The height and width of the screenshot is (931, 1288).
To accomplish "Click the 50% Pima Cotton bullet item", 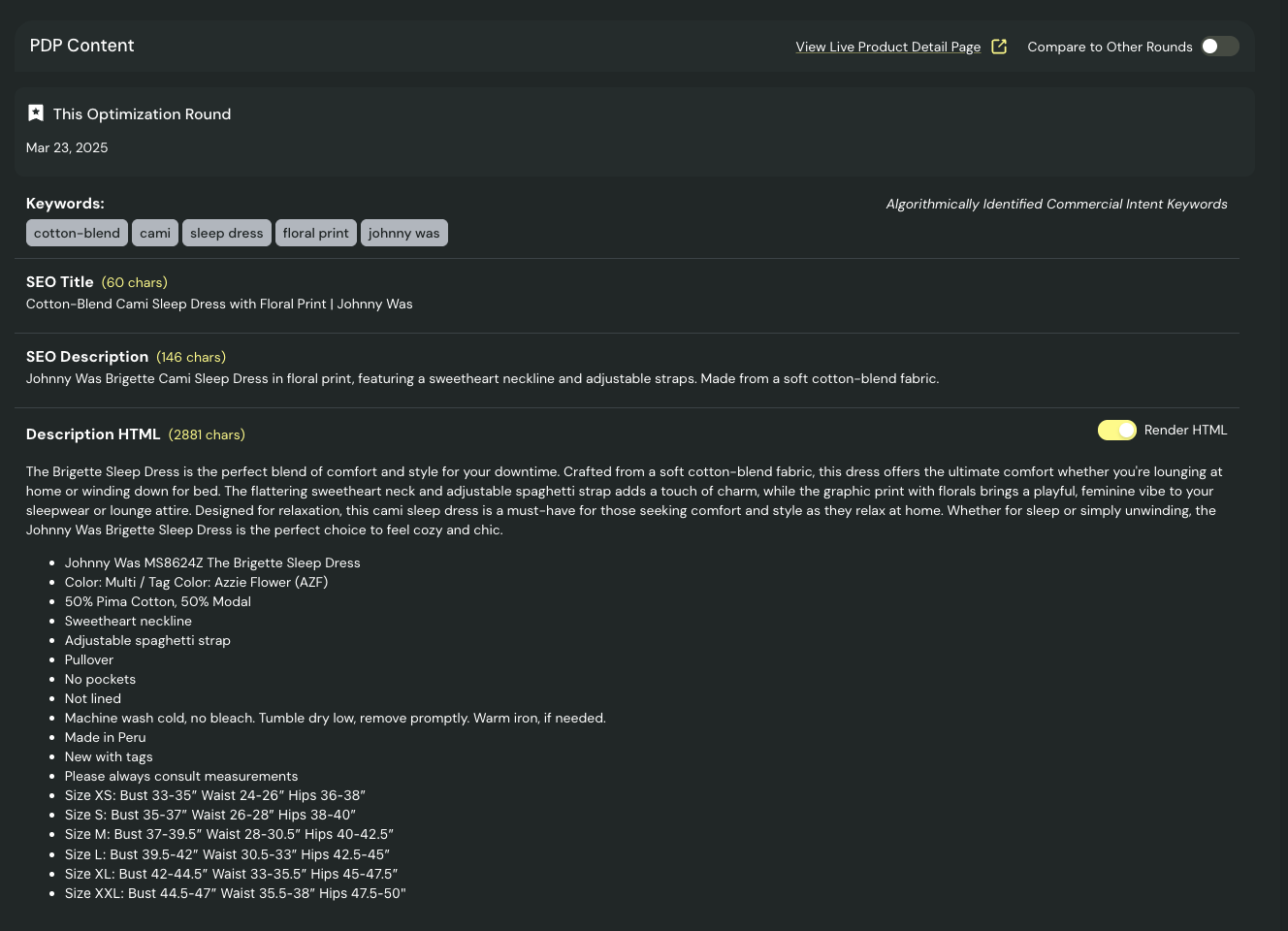I will pos(157,601).
